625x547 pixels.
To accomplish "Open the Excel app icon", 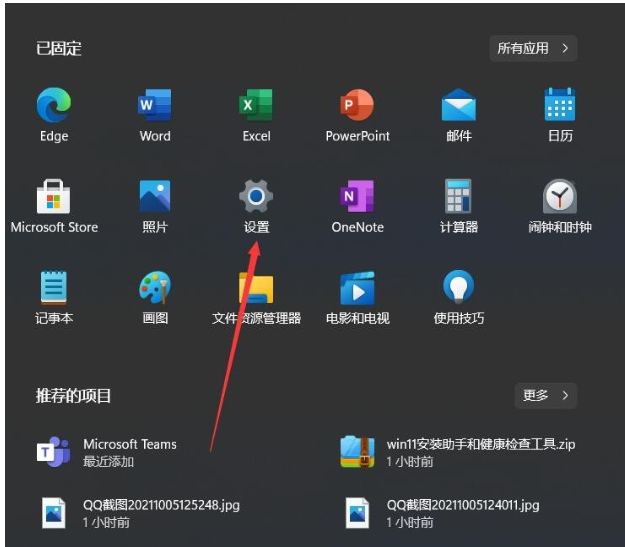I will [256, 105].
